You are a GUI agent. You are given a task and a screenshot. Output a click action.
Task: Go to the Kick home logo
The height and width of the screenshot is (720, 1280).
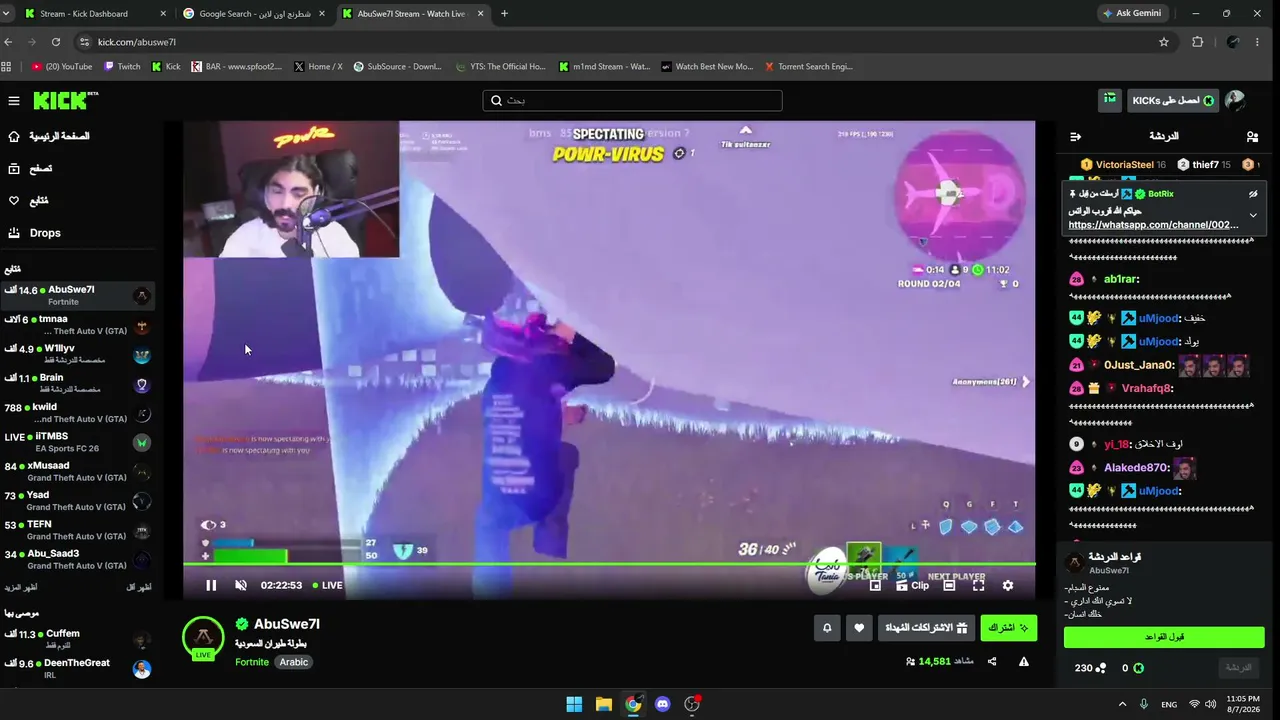pyautogui.click(x=66, y=101)
